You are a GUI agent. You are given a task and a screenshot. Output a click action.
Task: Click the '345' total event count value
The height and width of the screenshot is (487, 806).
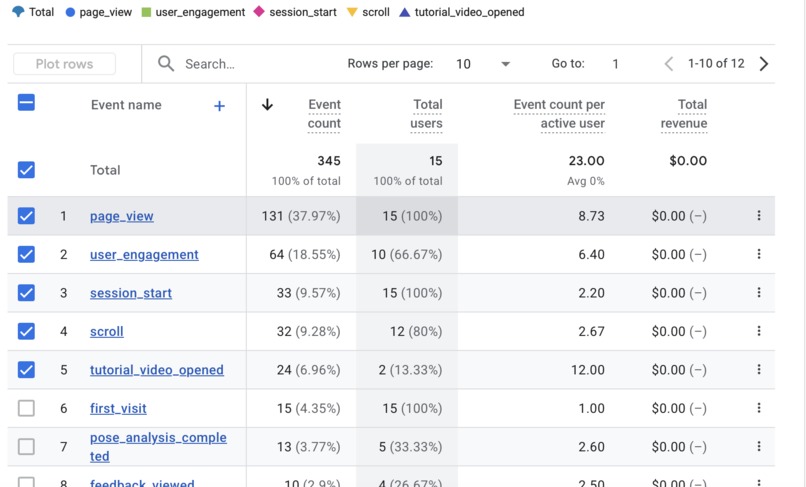click(x=329, y=161)
